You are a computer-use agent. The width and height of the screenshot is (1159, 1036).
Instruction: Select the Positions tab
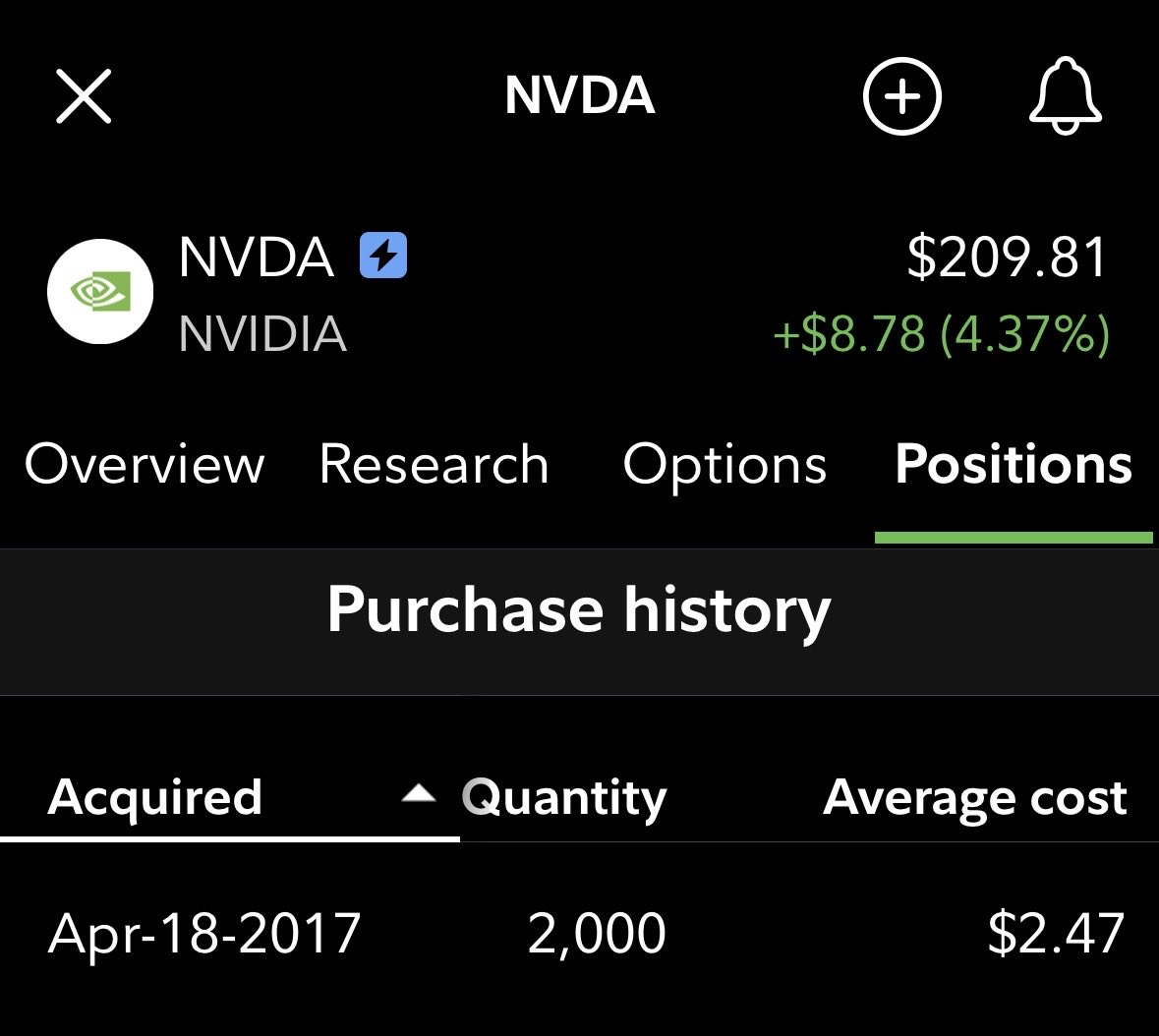(x=1014, y=464)
